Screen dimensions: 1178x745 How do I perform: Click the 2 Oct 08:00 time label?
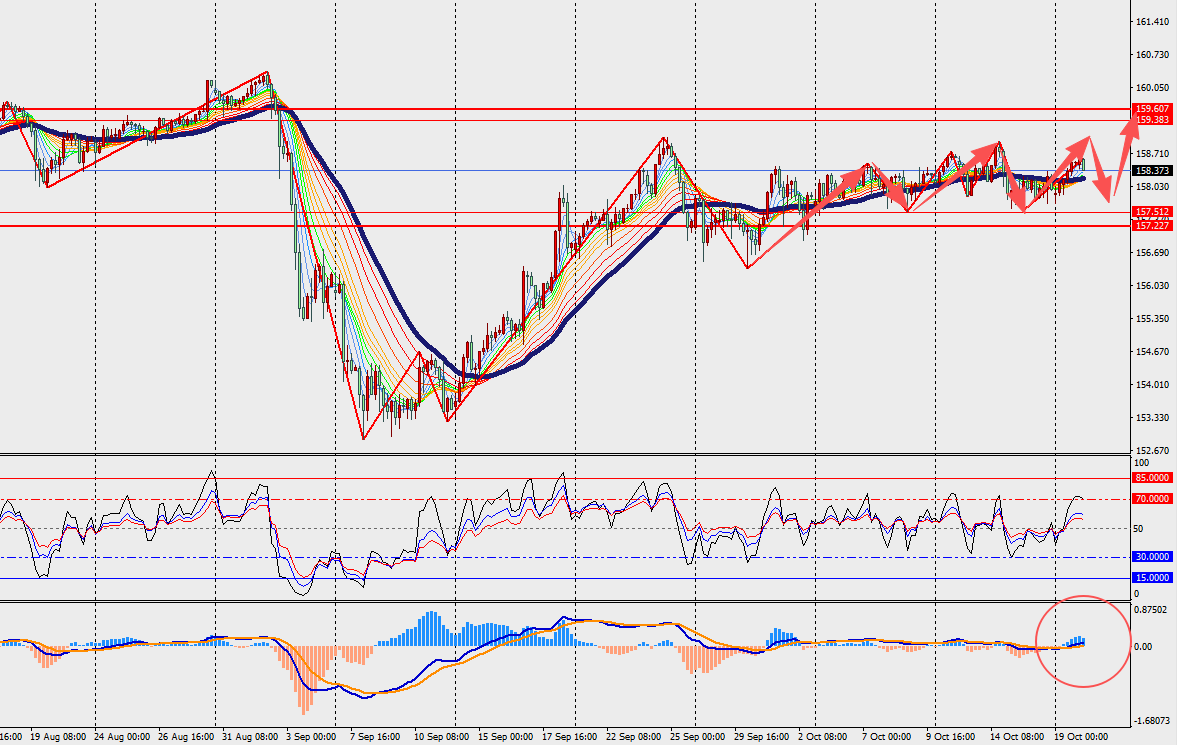pyautogui.click(x=823, y=737)
